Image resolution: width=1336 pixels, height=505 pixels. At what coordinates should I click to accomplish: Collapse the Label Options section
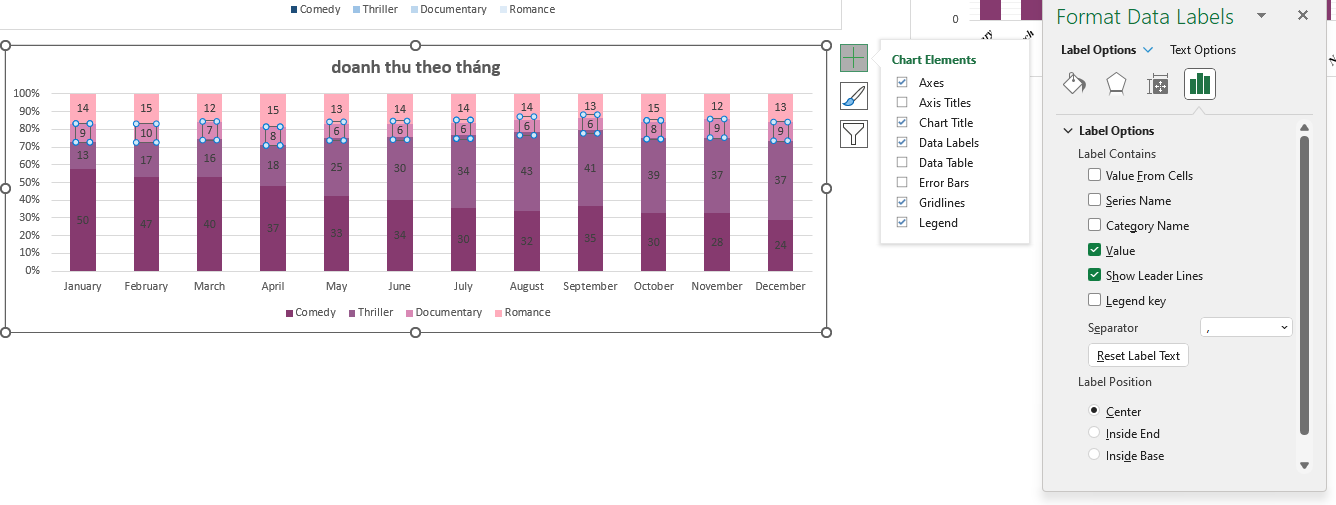click(1069, 131)
